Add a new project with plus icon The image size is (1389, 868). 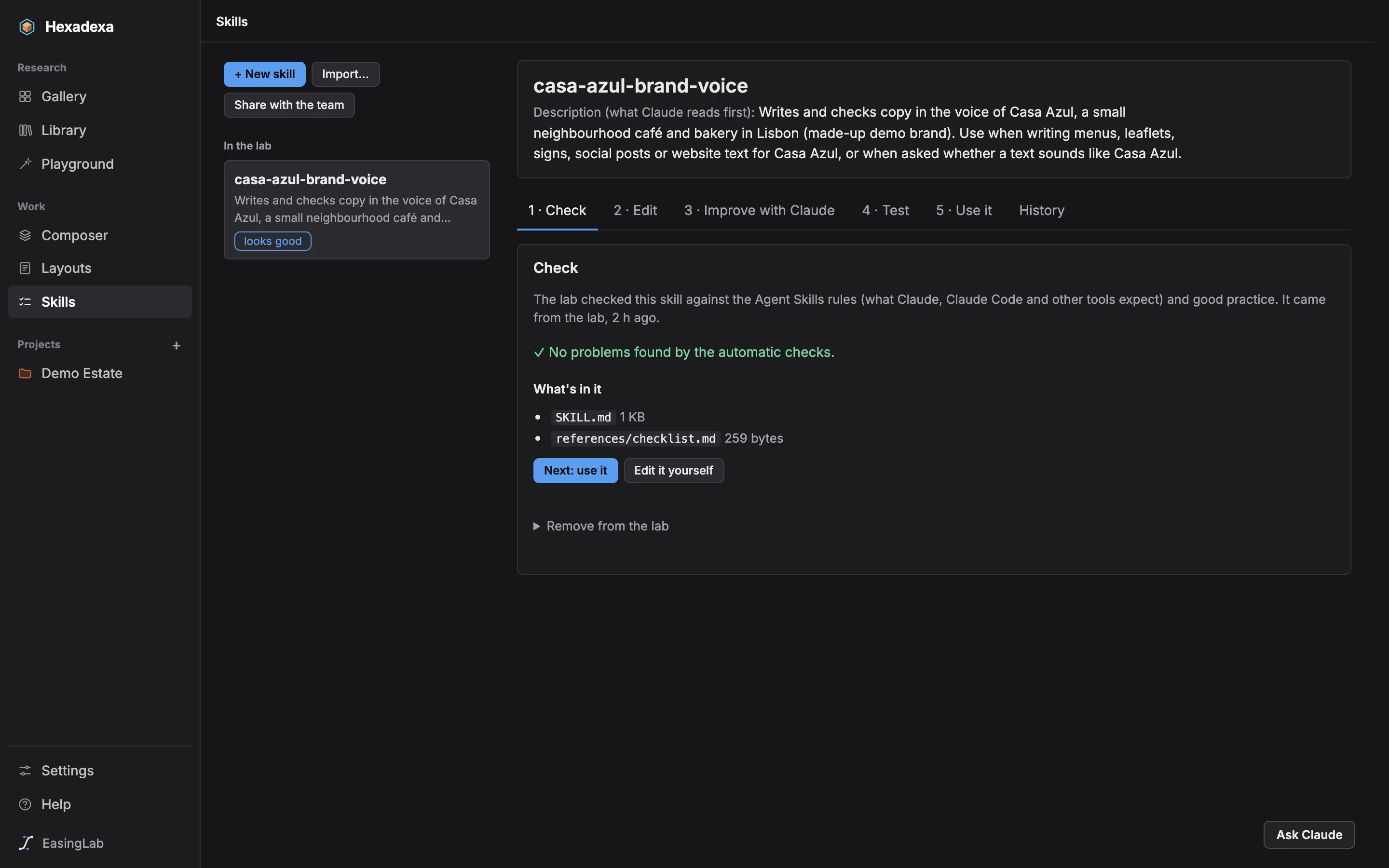tap(176, 345)
